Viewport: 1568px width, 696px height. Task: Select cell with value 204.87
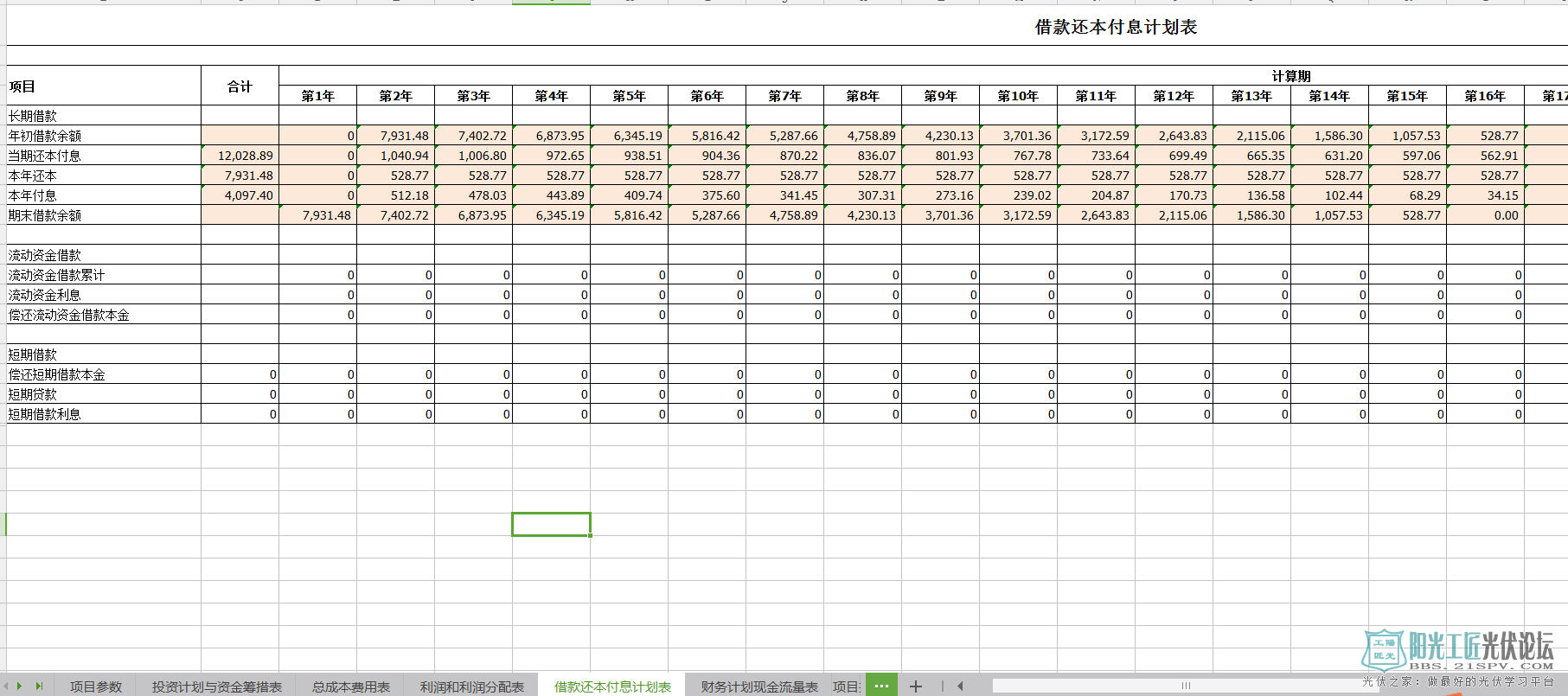1096,195
